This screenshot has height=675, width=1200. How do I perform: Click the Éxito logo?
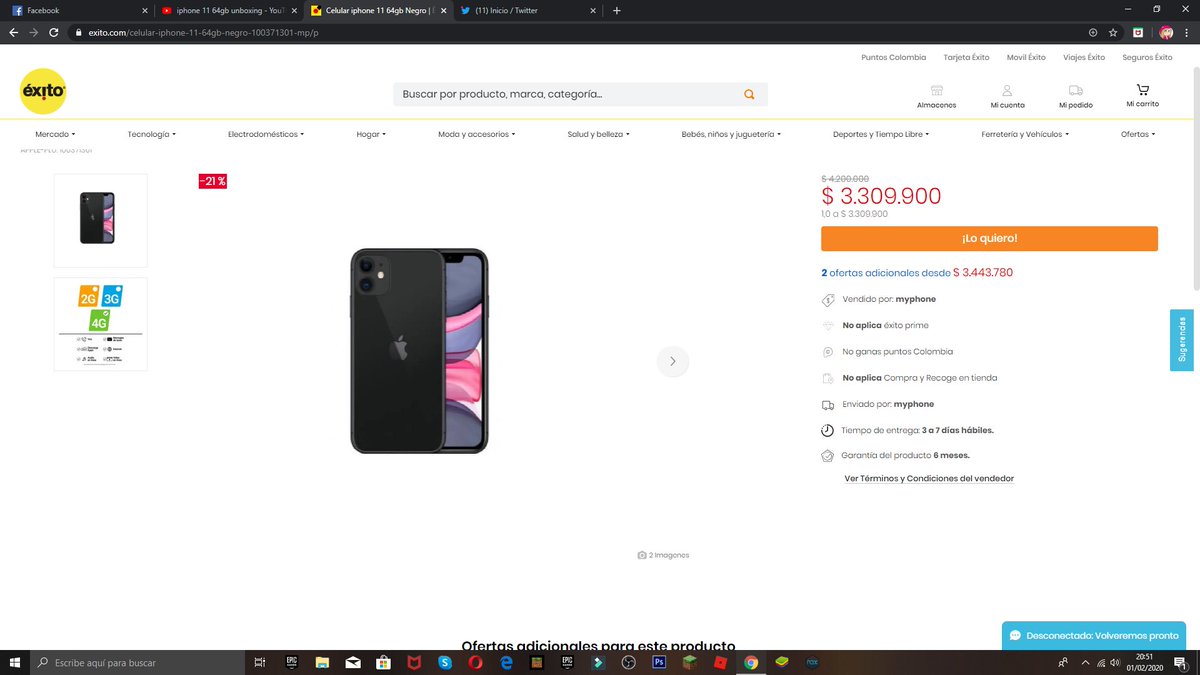pyautogui.click(x=43, y=92)
